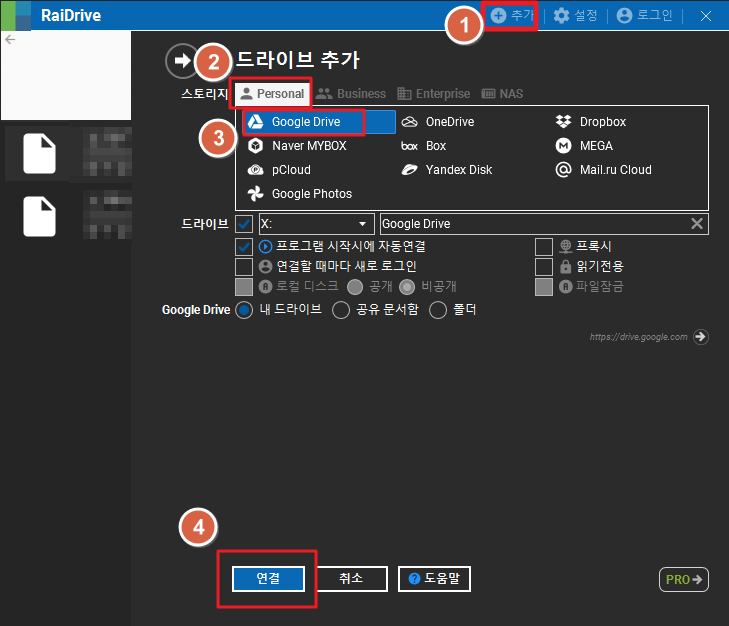729x626 pixels.
Task: Click the round arrow icon beside 드라이브 추가
Action: [x=182, y=60]
